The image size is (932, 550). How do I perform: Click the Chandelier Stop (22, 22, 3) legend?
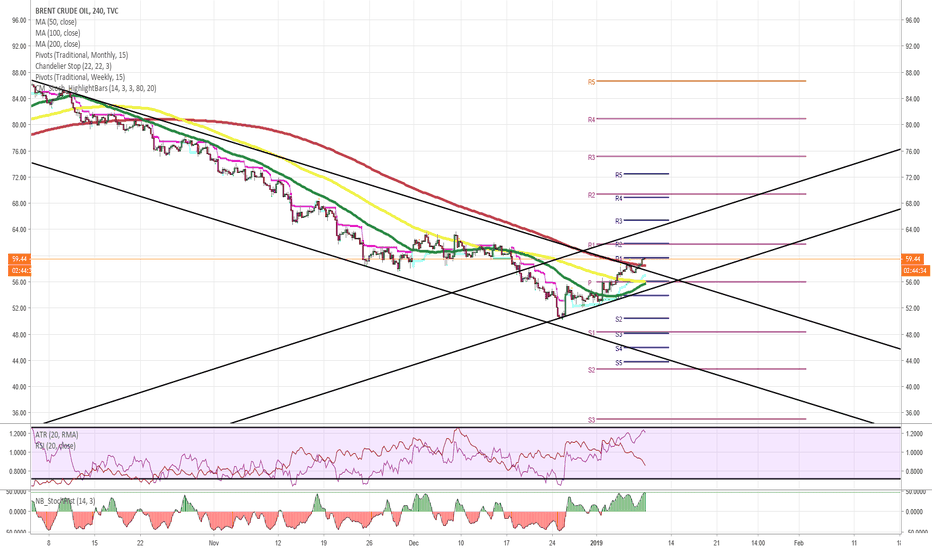(x=73, y=66)
